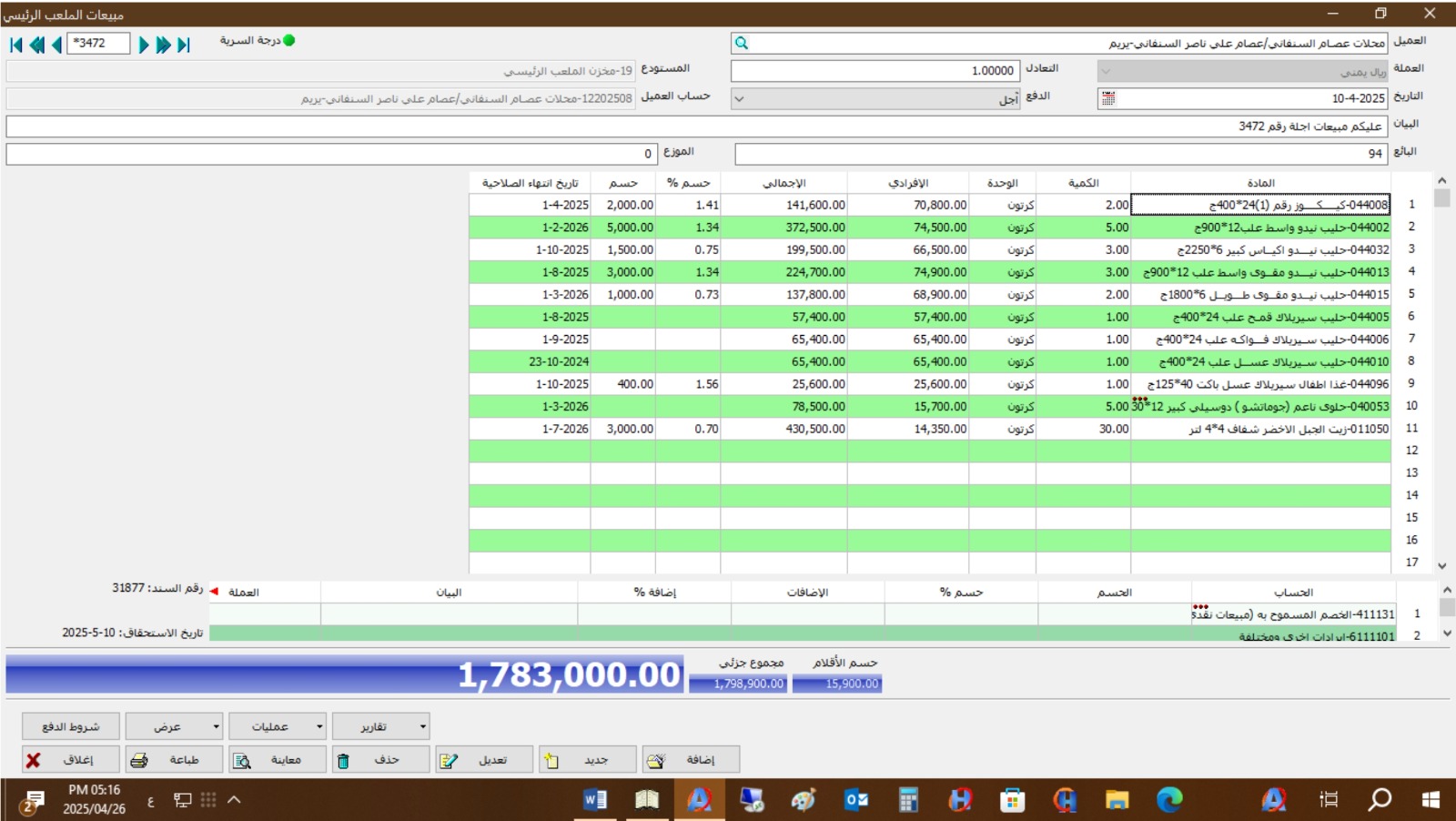Image resolution: width=1456 pixels, height=821 pixels.
Task: Click the invoice number field 3472
Action: (x=98, y=43)
